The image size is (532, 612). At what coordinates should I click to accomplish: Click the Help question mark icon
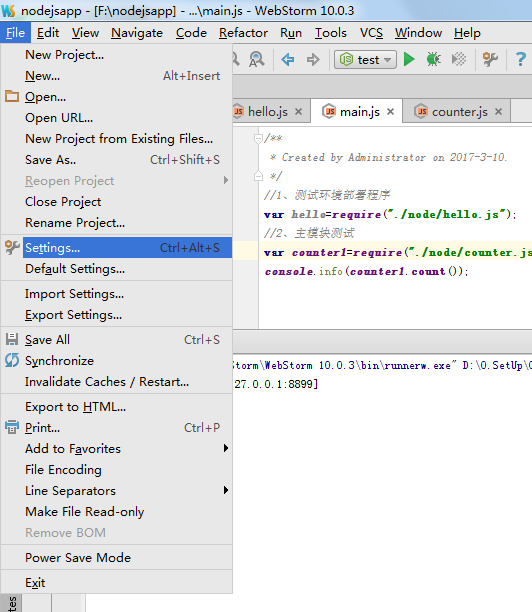[520, 59]
